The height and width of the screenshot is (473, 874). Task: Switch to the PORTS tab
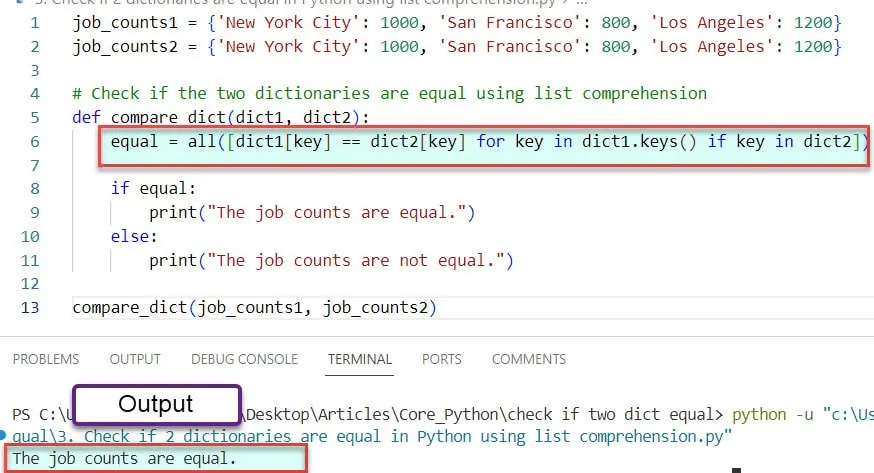[441, 359]
